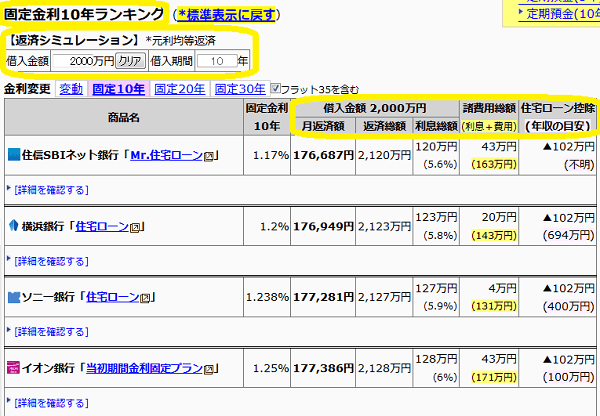Click the 利息総額 column header
The width and height of the screenshot is (600, 416).
click(x=437, y=126)
